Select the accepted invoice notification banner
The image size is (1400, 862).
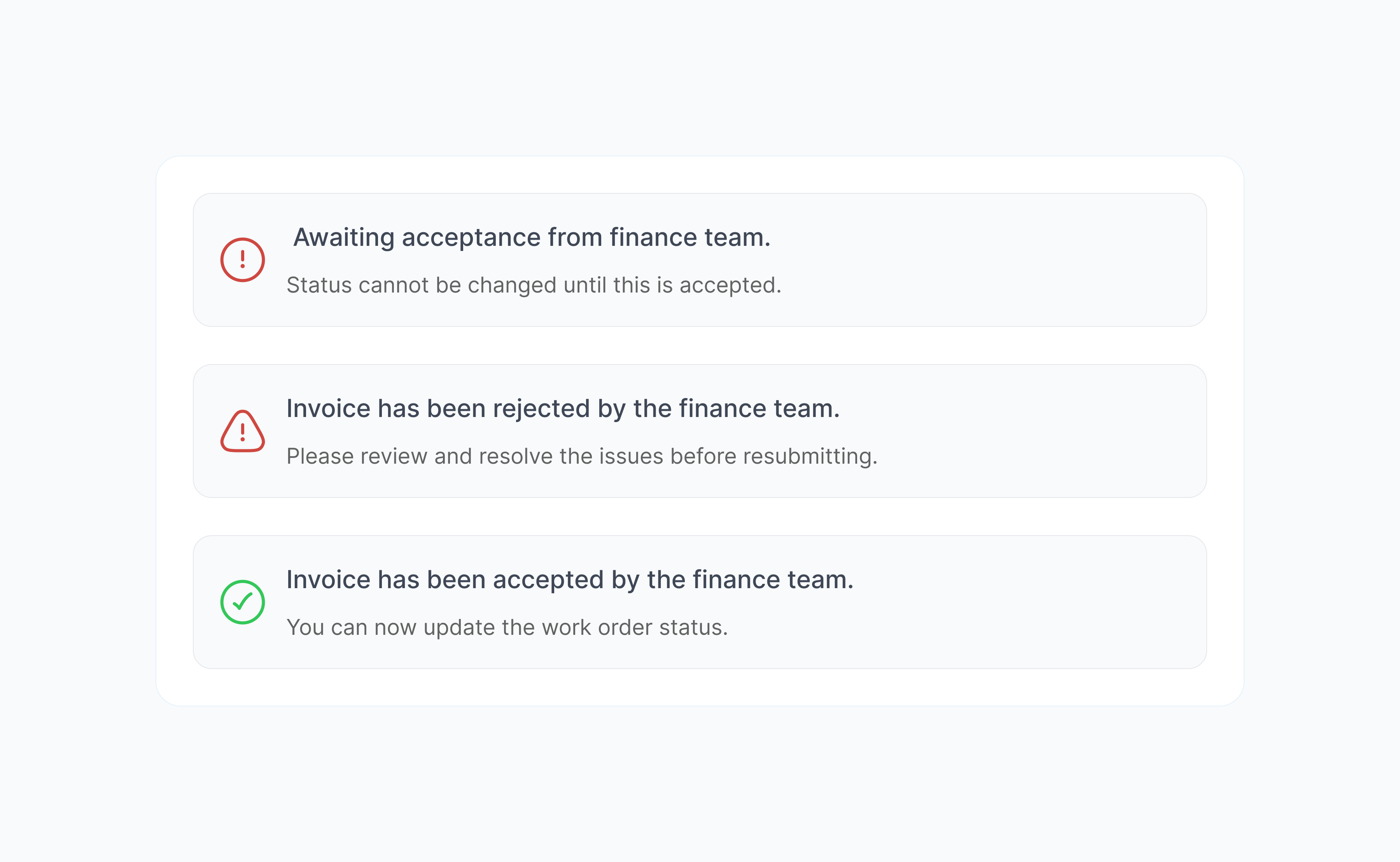pos(700,602)
